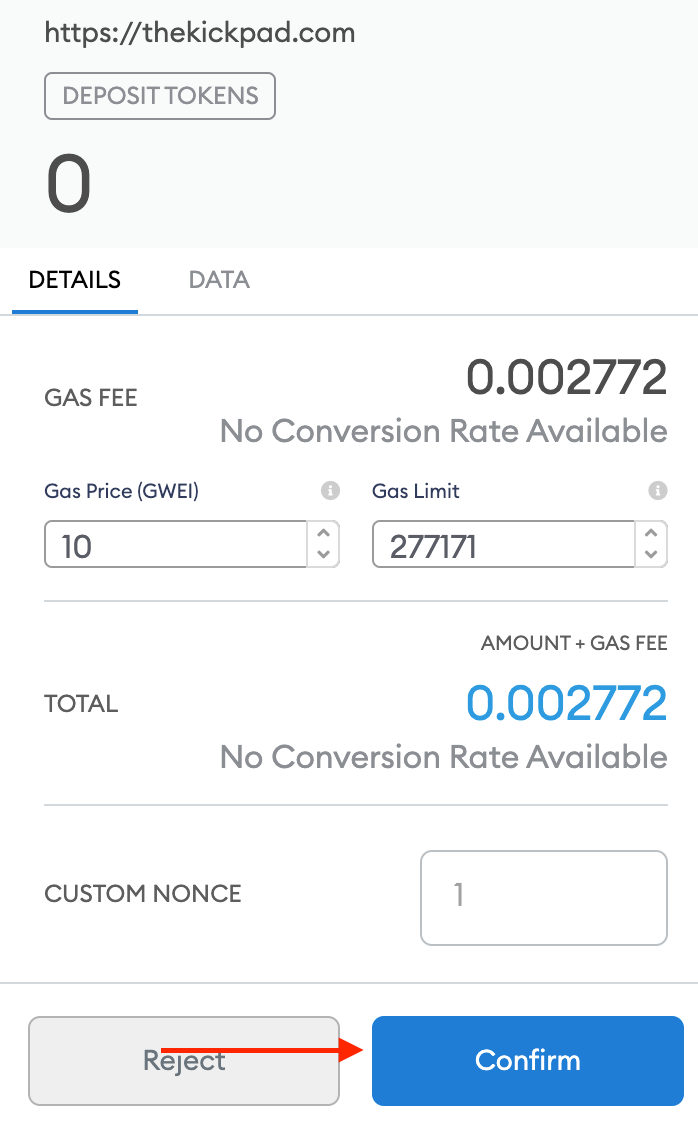
Task: Switch to the DATA tab
Action: click(x=218, y=280)
